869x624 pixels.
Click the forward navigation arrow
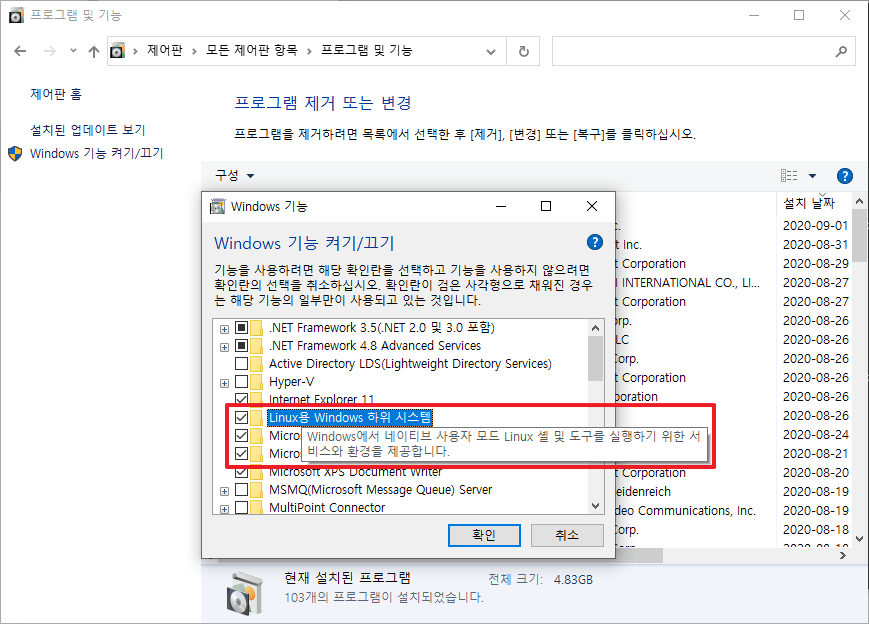pos(50,52)
